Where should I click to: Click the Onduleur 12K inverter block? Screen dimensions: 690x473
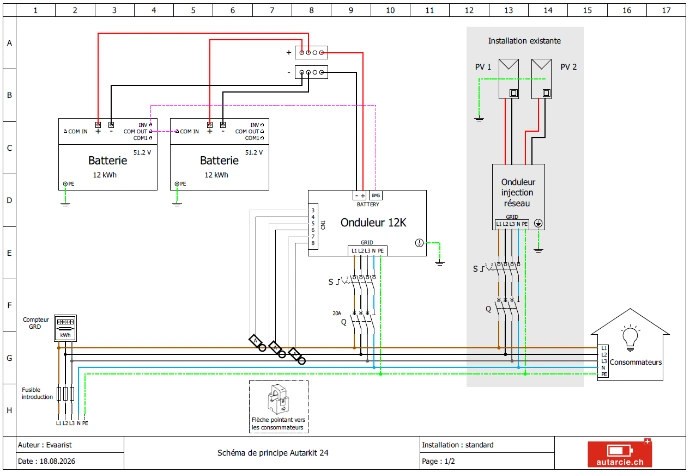pyautogui.click(x=367, y=223)
